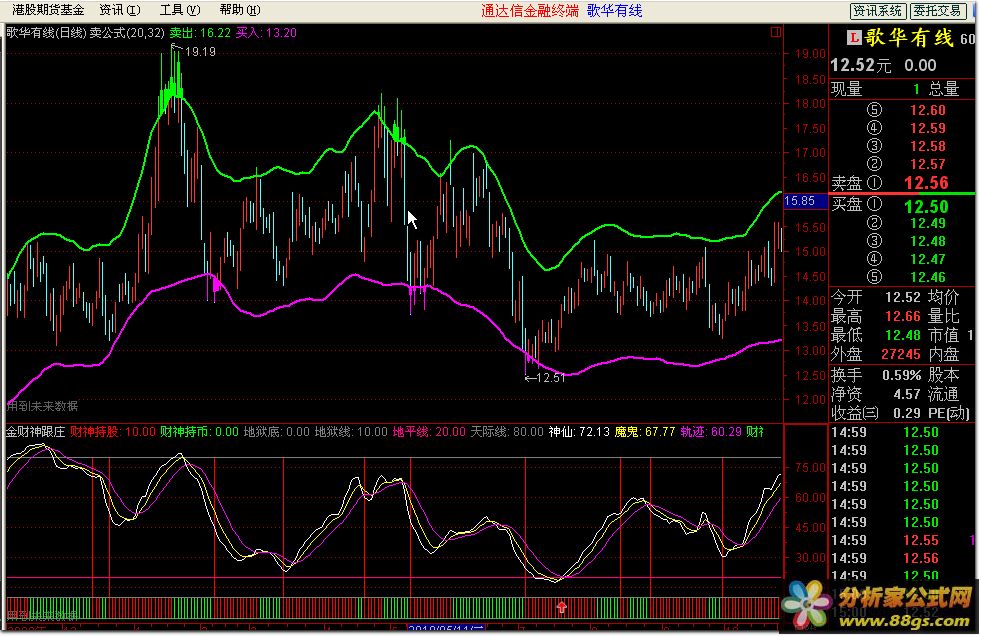
Task: Select sell level ⑤ circled icon at 12.60
Action: point(874,110)
